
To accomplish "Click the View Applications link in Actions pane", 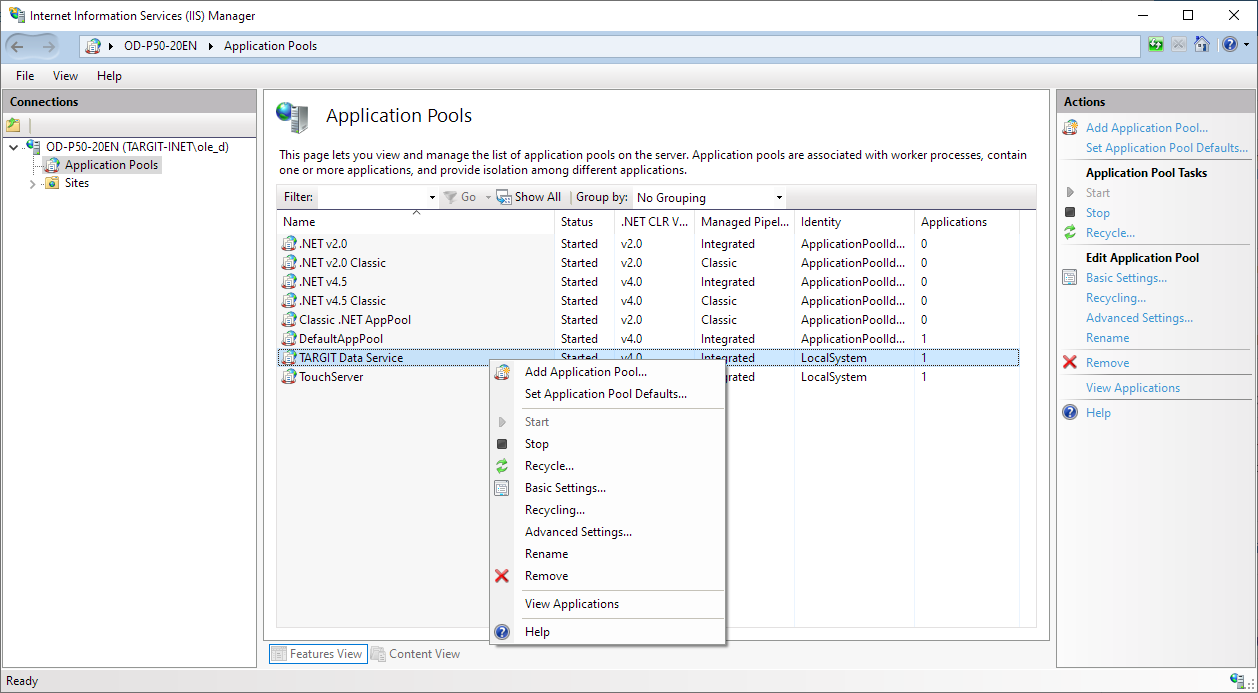I will pyautogui.click(x=1133, y=388).
